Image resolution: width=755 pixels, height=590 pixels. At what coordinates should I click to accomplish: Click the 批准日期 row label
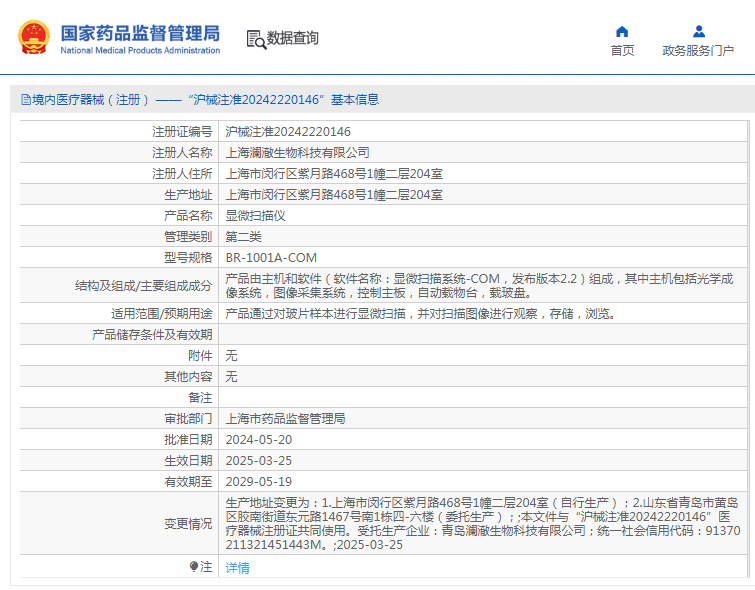188,440
